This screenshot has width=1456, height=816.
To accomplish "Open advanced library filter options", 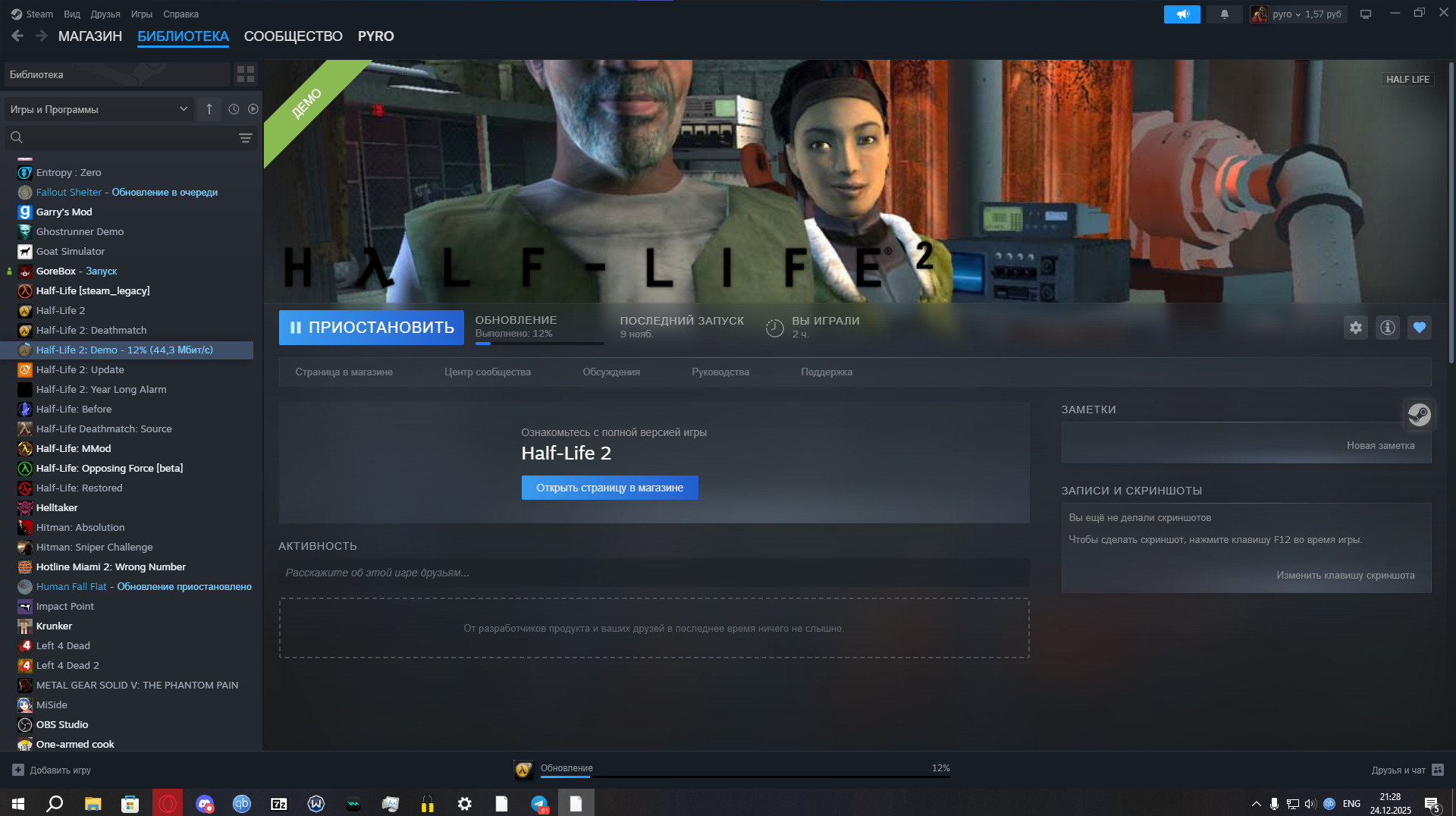I will coord(245,138).
